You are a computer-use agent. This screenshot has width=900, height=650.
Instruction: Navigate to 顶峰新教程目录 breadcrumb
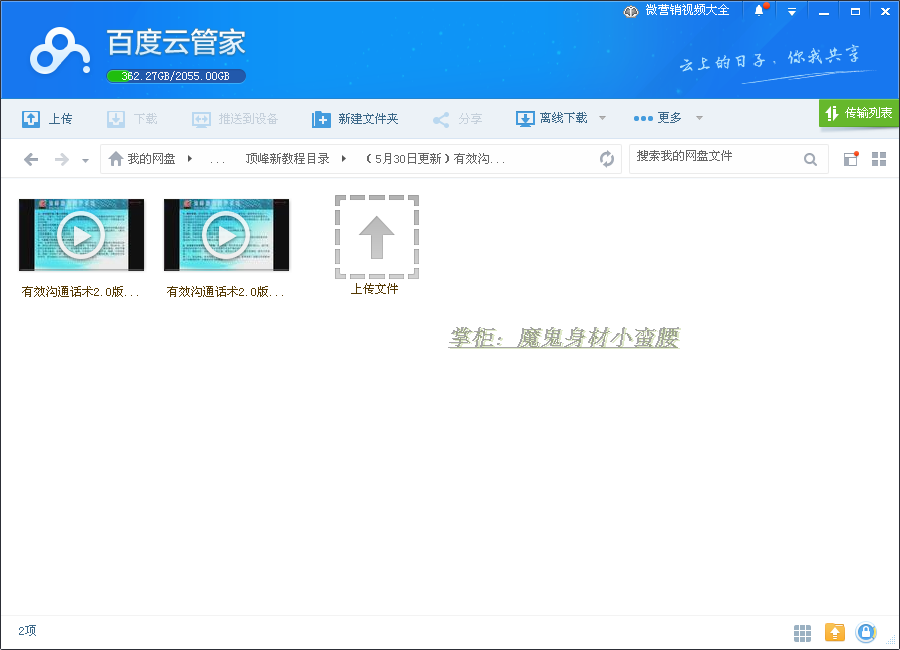coord(288,158)
